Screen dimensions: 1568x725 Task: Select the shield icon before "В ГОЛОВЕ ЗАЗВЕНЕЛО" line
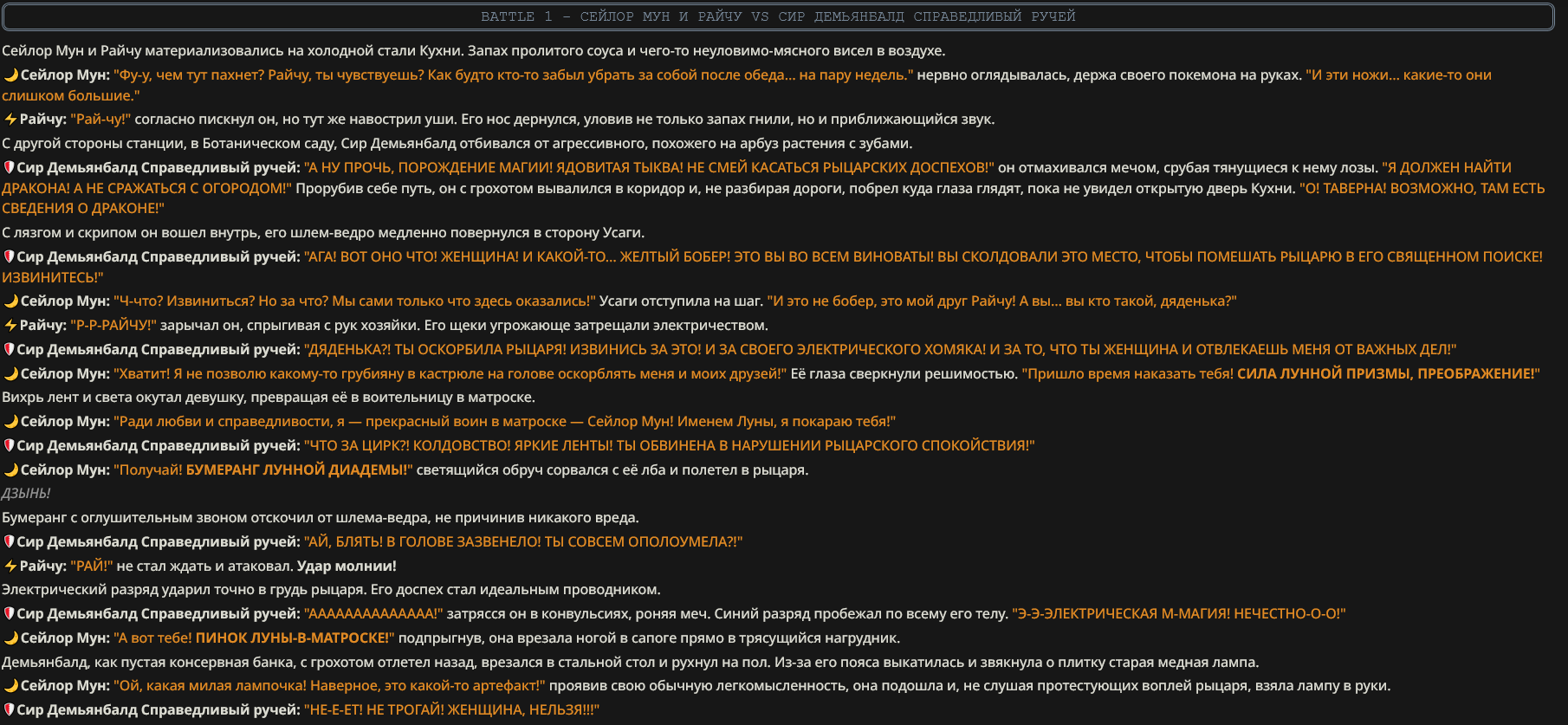point(9,541)
